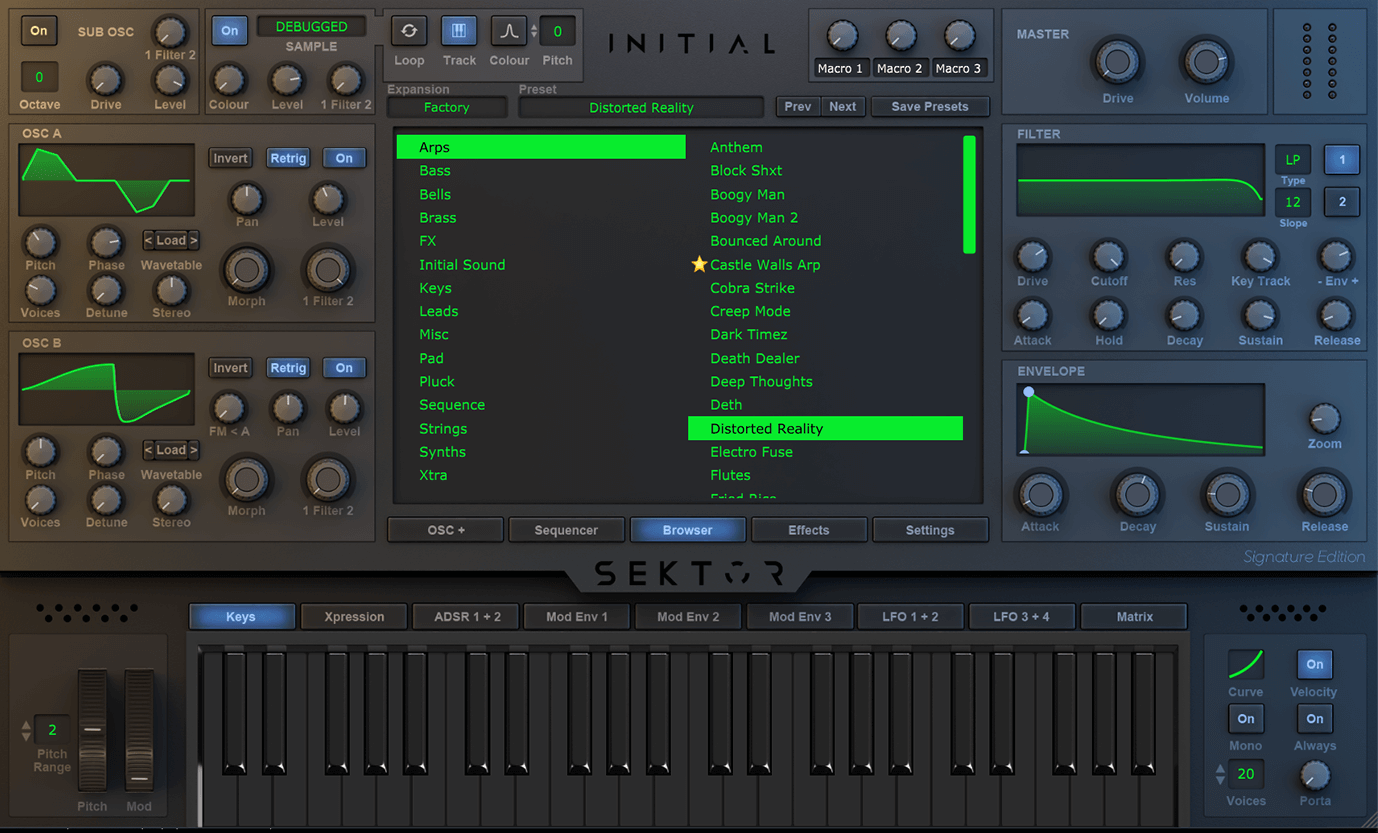Click the star icon beside Castle Walls Arp
This screenshot has height=833, width=1378.
(x=698, y=264)
